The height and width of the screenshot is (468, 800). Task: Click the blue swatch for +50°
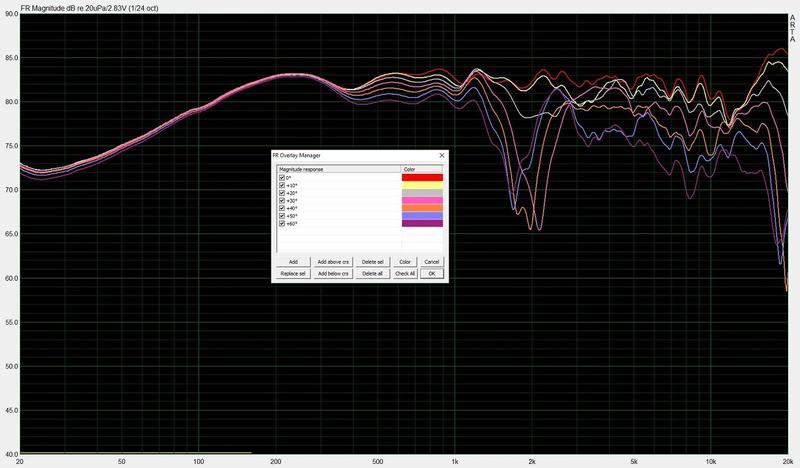[421, 216]
